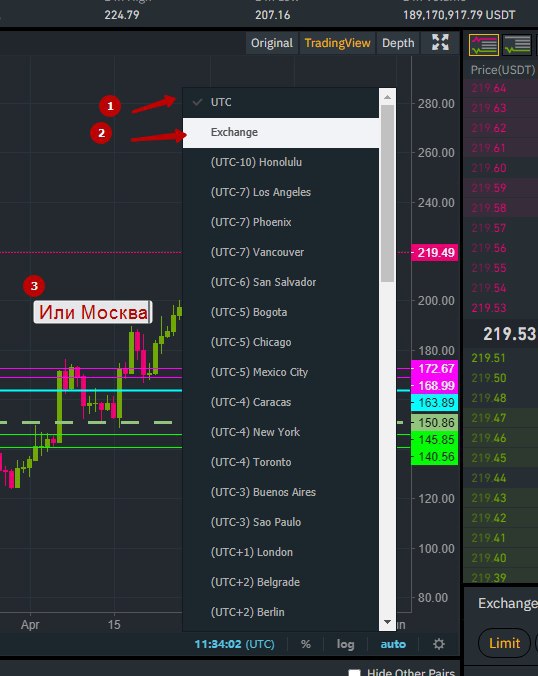The width and height of the screenshot is (538, 676).
Task: Select (UTC+2) Belgrade timezone
Action: coord(281,582)
